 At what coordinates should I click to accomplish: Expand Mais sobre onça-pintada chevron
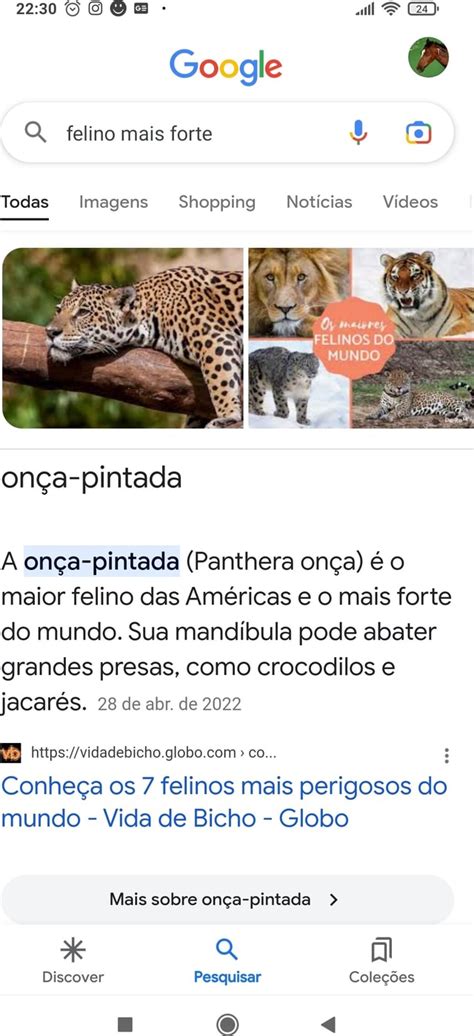[x=334, y=899]
